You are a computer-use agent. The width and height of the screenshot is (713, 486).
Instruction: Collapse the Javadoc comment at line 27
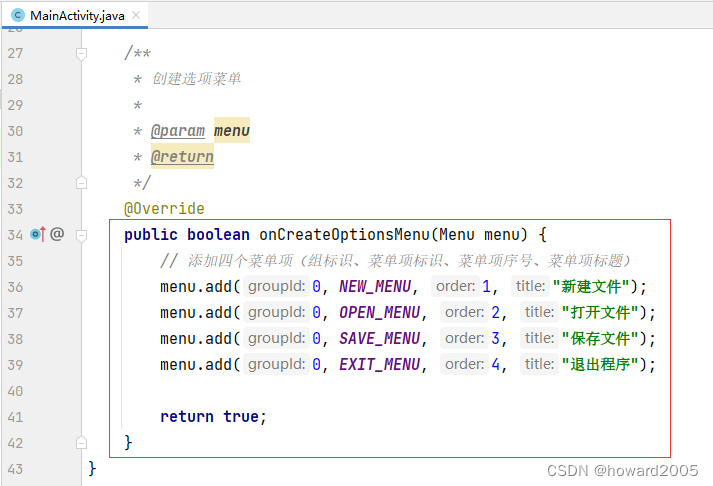click(x=81, y=54)
